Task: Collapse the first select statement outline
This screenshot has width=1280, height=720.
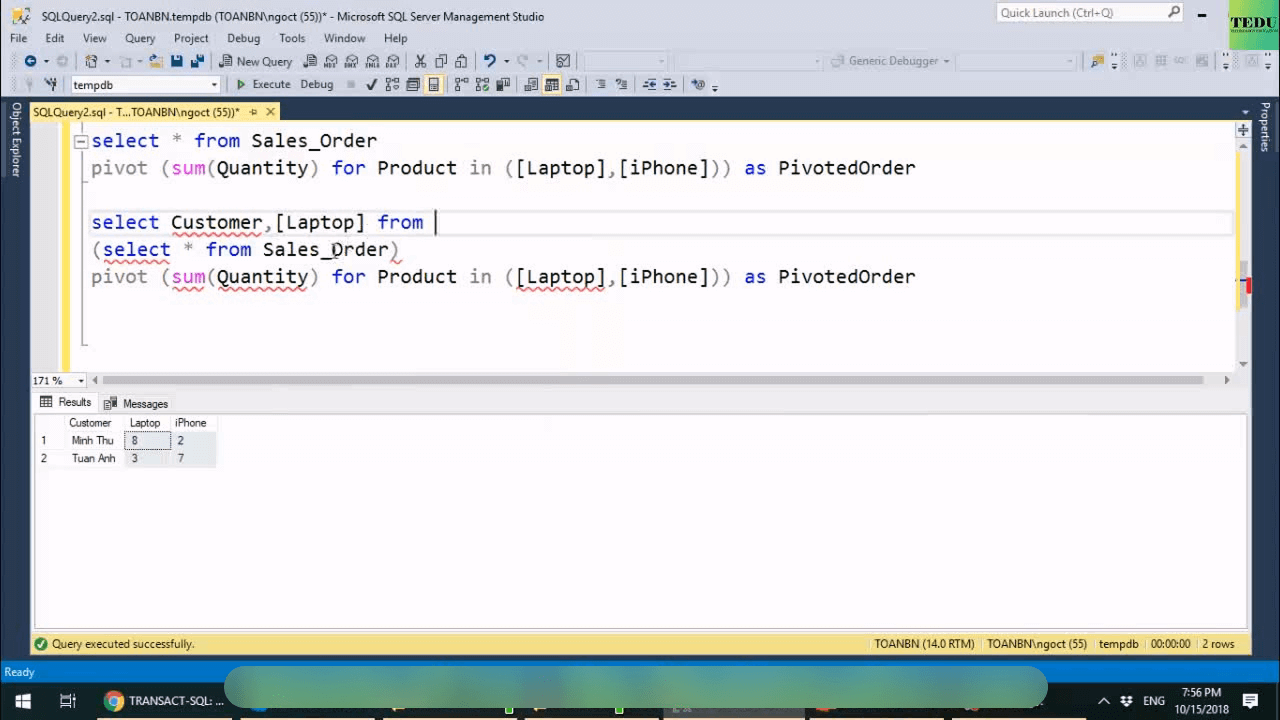Action: [81, 141]
